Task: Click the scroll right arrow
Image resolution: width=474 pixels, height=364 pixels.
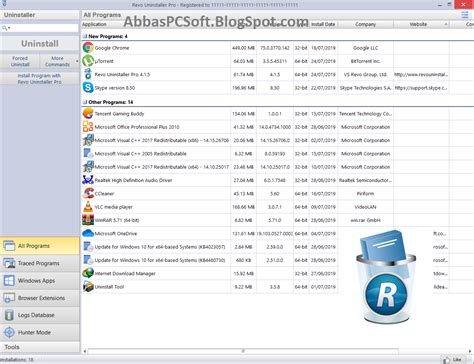Action: pyautogui.click(x=470, y=351)
